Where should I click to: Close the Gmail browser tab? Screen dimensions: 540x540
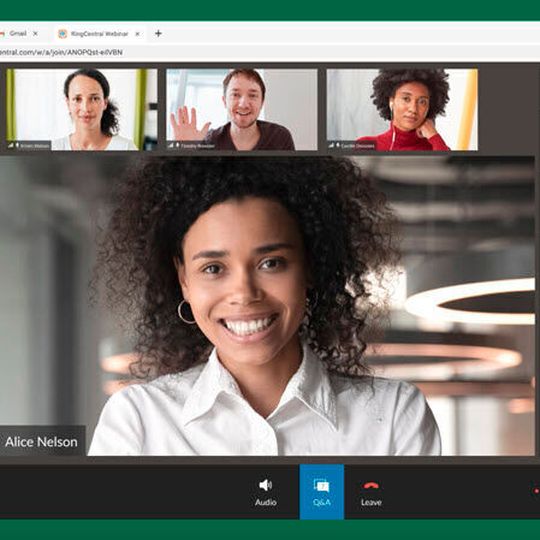pos(35,33)
